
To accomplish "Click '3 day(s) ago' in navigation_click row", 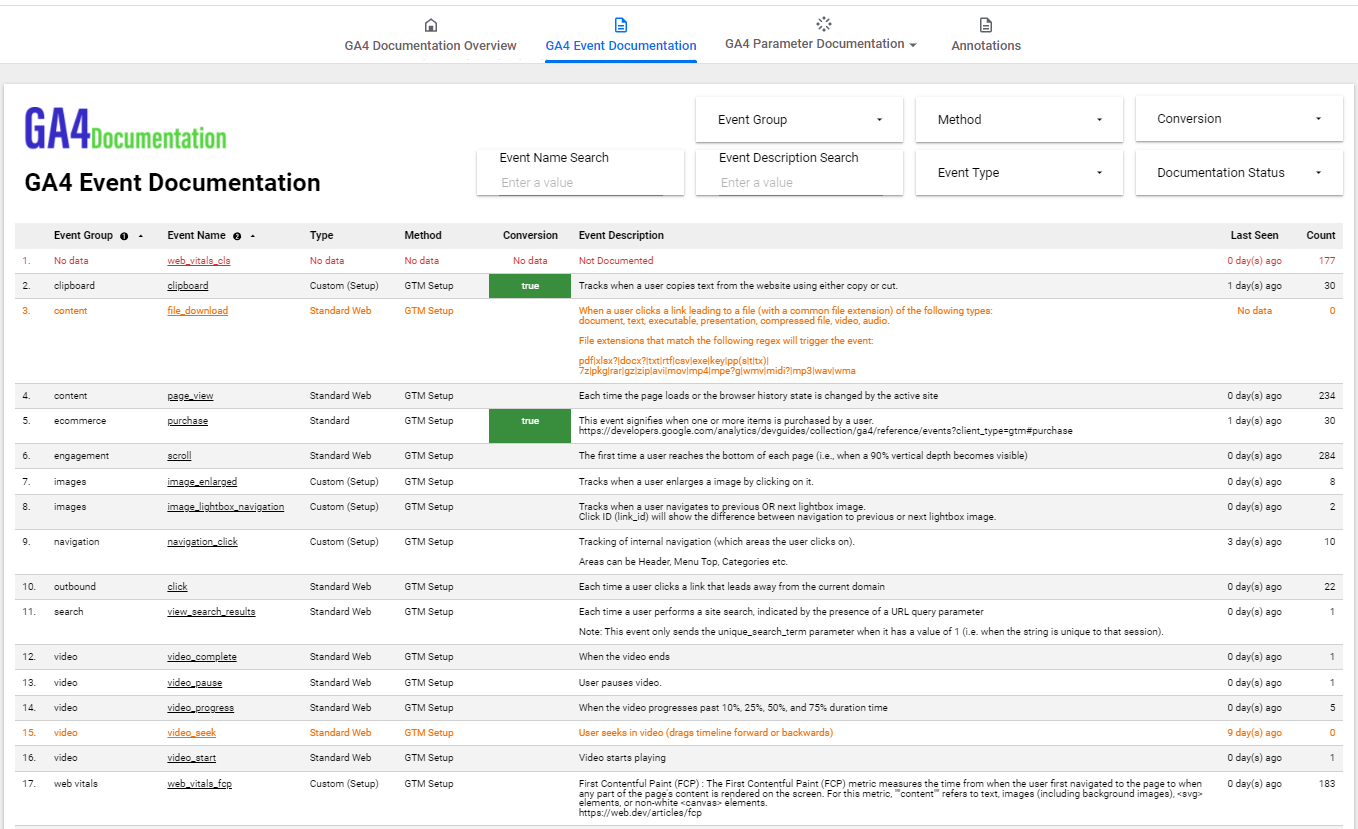I will (x=1254, y=542).
